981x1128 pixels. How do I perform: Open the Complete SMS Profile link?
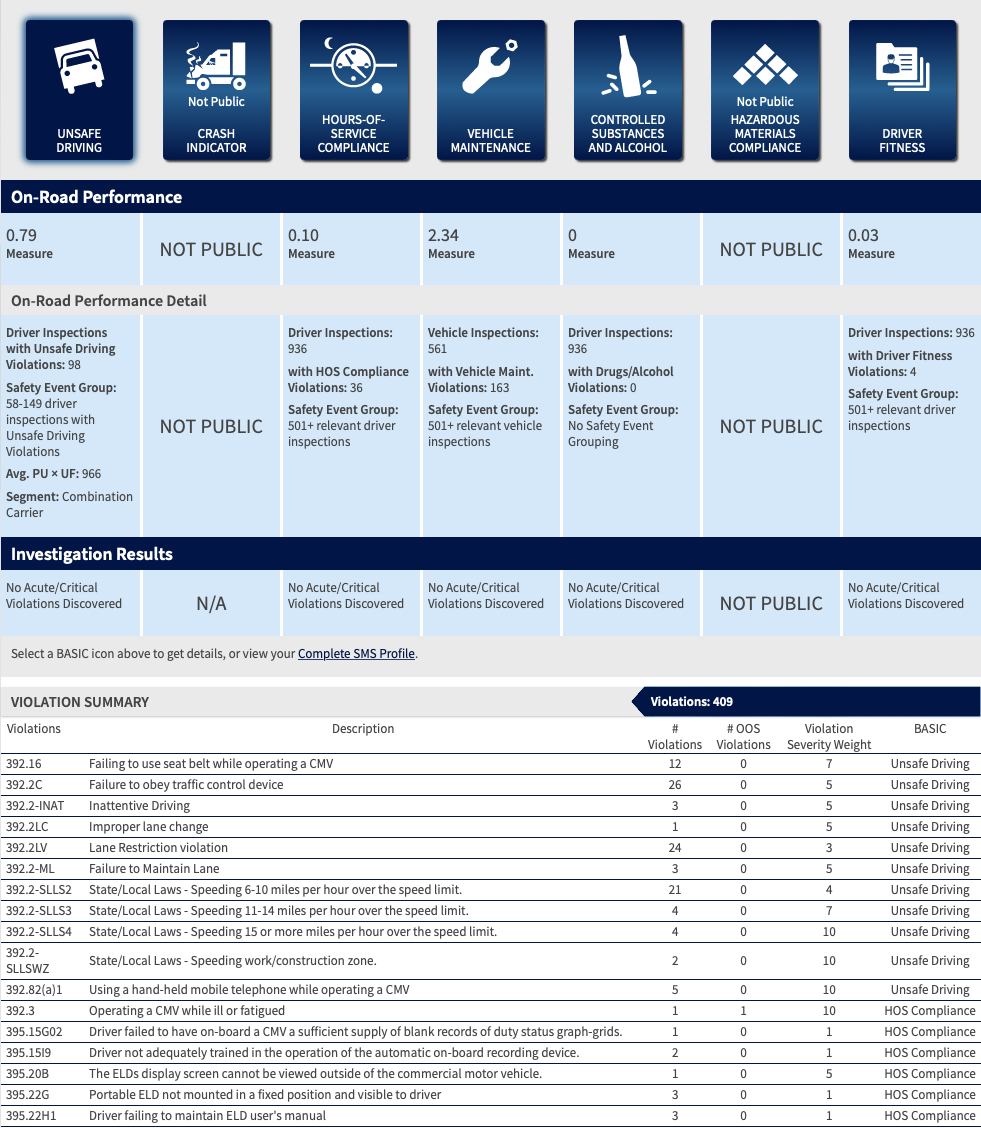356,654
